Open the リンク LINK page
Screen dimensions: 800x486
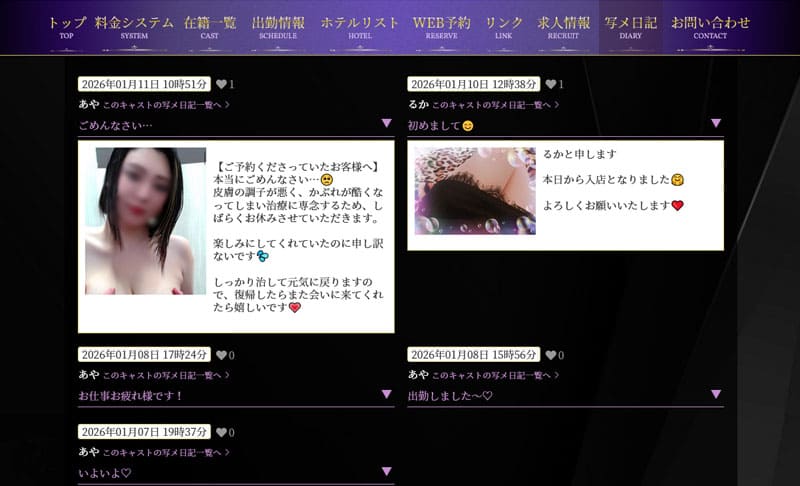504,28
